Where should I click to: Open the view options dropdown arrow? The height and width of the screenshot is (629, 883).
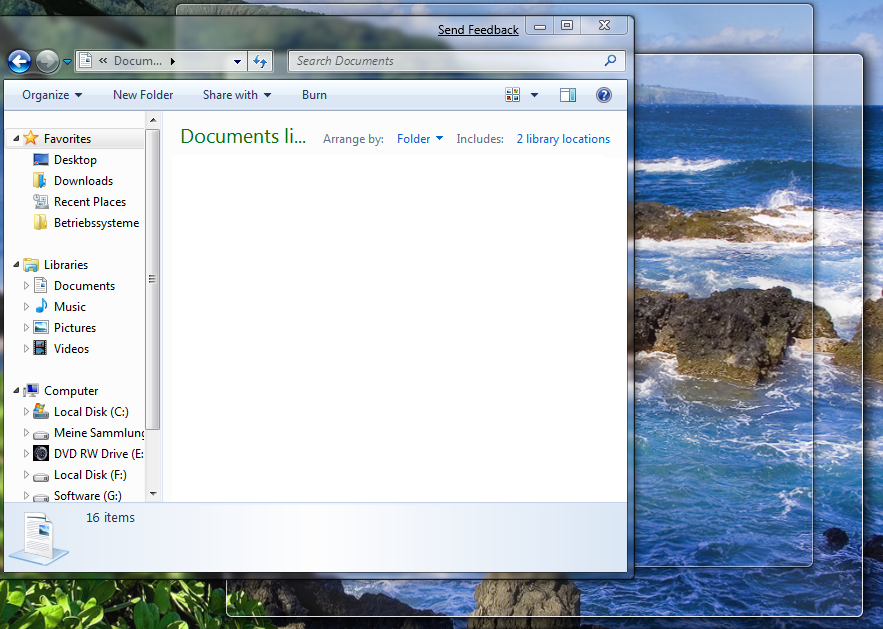tap(534, 95)
